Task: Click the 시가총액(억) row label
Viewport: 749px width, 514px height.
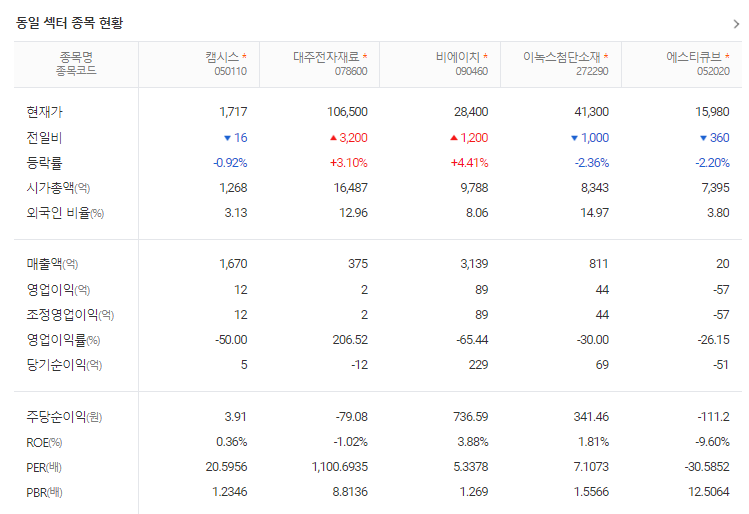Action: tap(58, 188)
